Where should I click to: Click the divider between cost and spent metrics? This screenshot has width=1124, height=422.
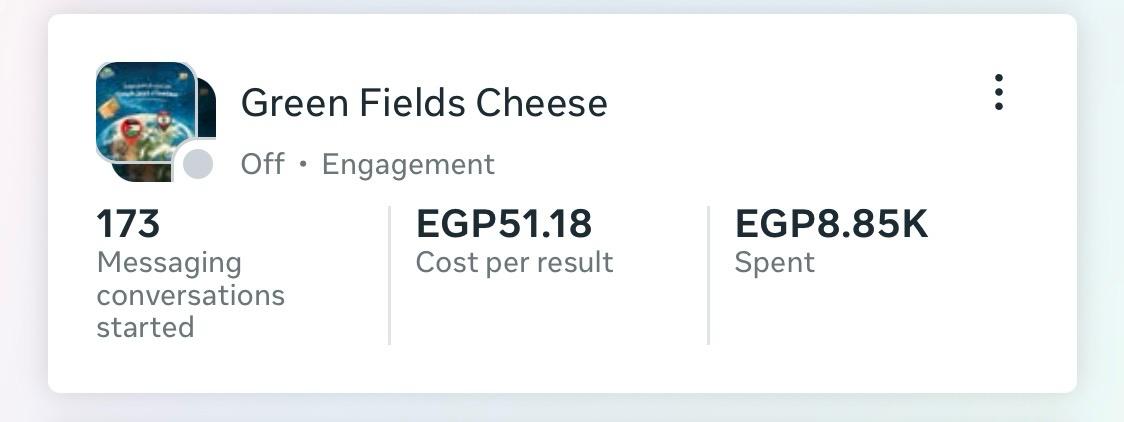708,275
